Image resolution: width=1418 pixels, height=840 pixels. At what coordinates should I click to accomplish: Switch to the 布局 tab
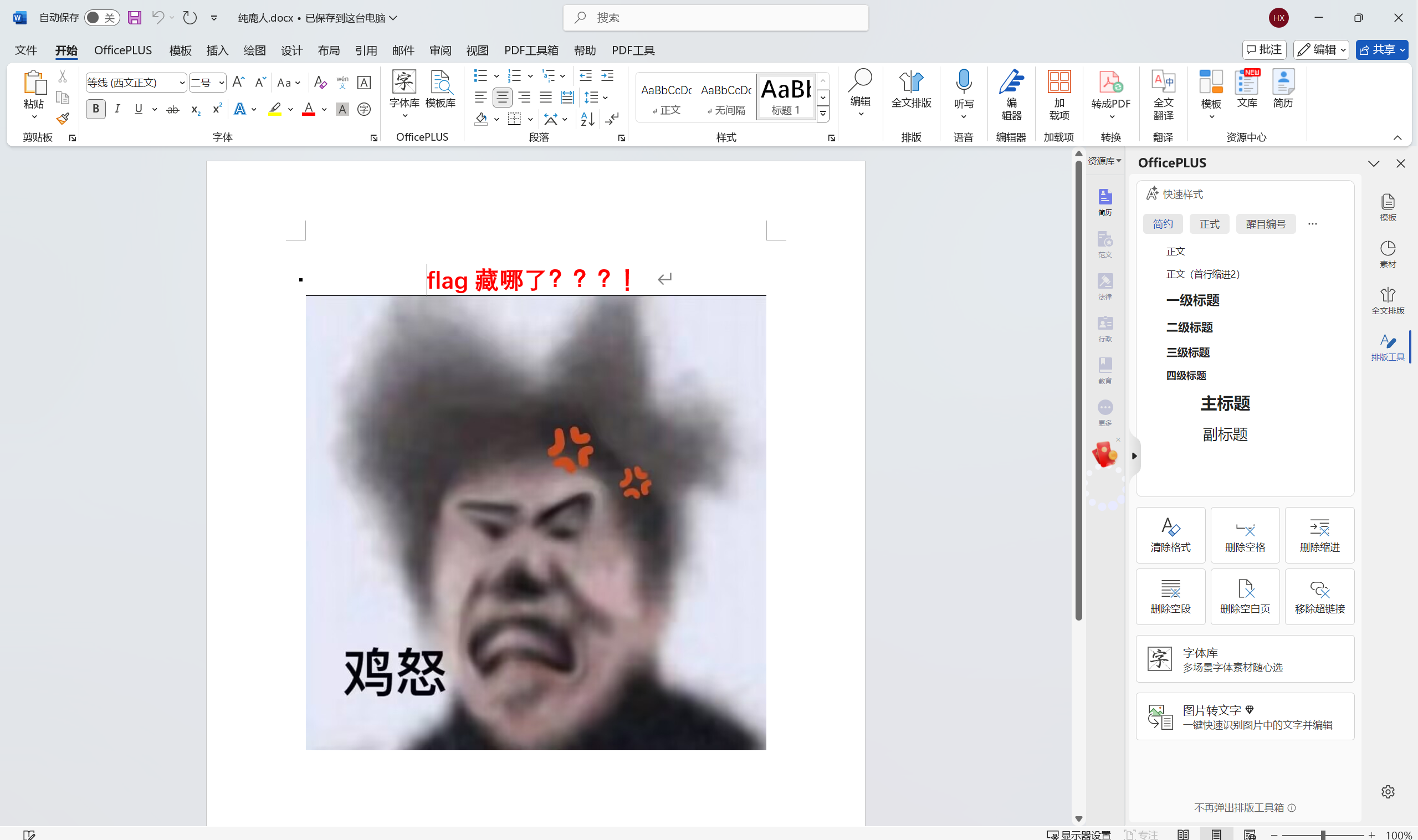[329, 50]
